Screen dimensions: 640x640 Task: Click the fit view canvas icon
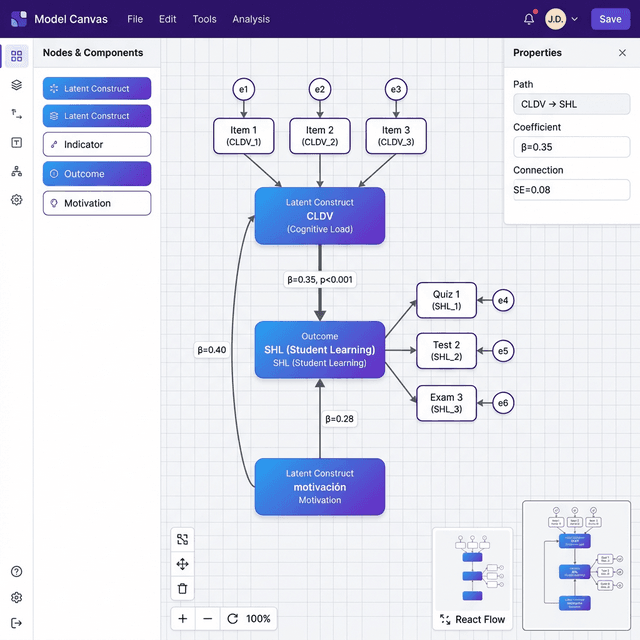click(182, 539)
